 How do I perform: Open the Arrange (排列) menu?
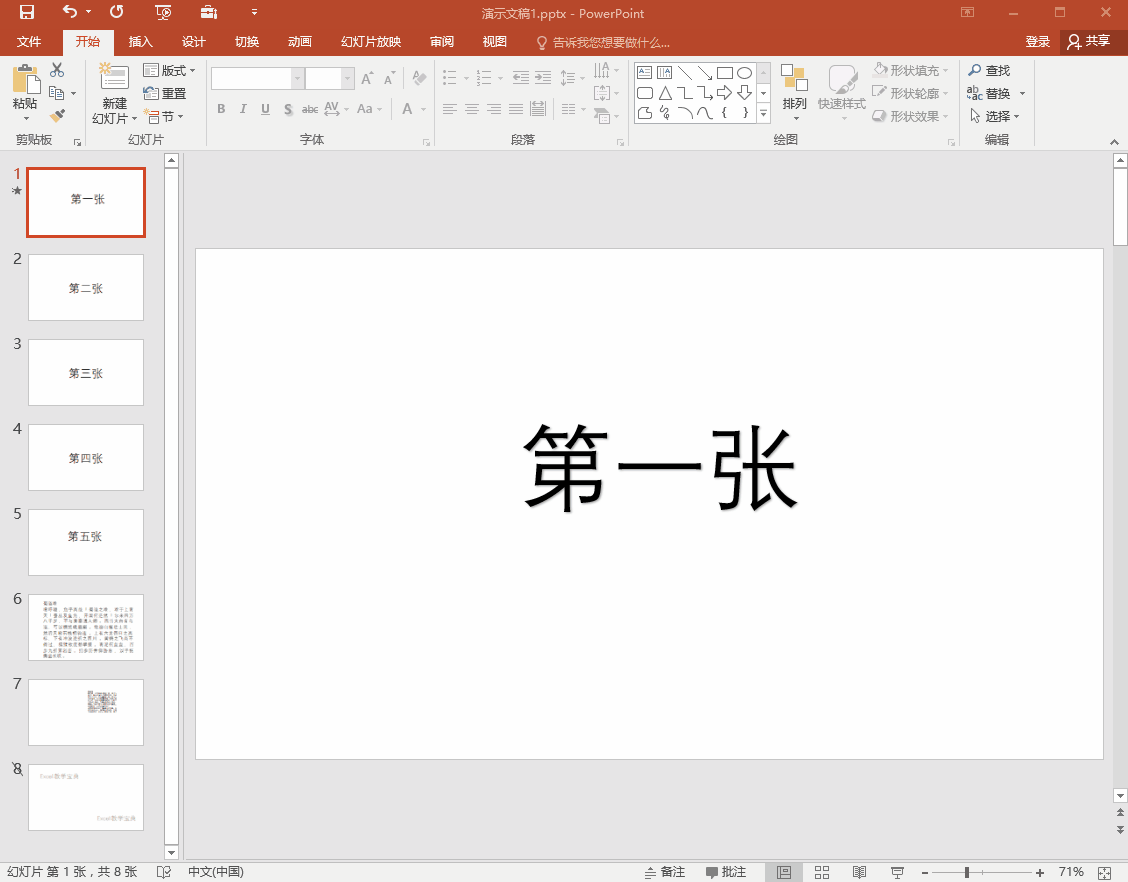point(794,91)
